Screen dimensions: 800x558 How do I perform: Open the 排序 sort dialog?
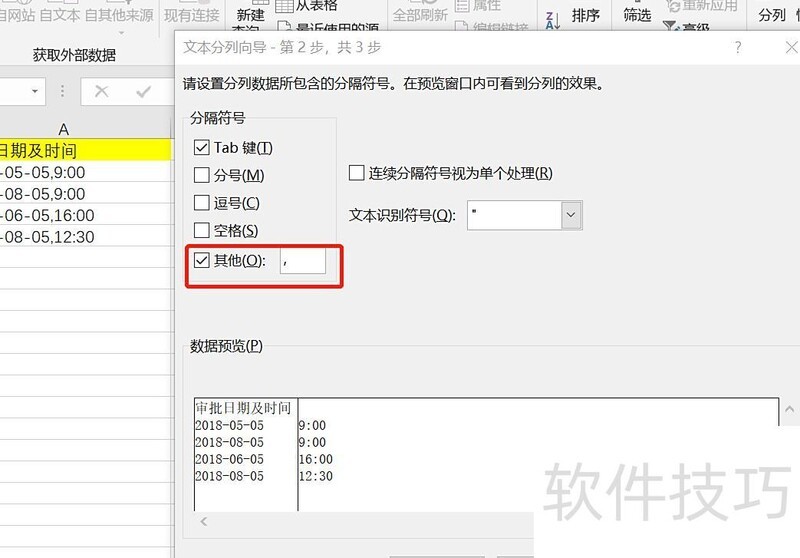(x=585, y=16)
